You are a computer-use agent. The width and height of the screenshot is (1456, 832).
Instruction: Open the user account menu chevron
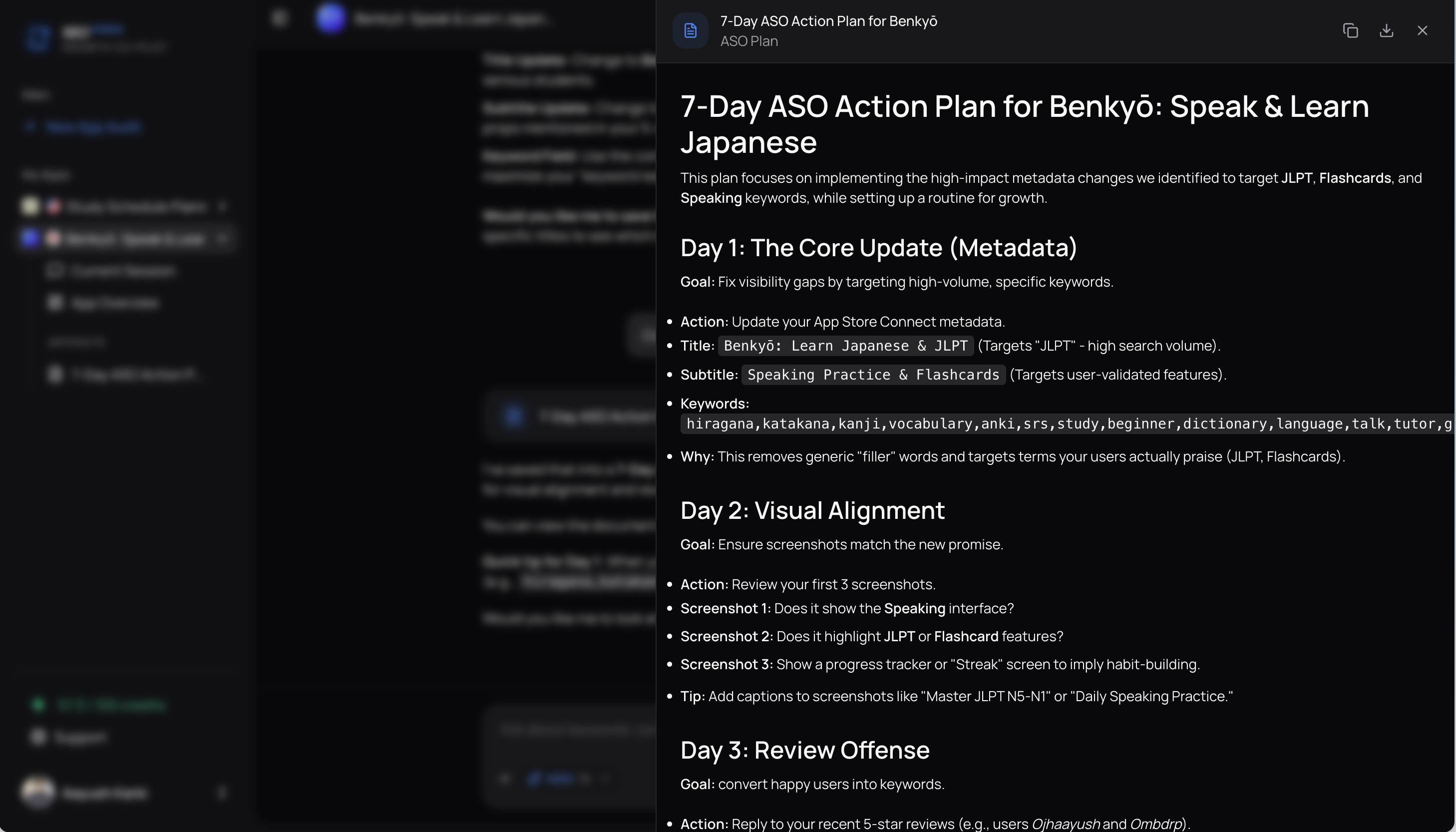(222, 793)
